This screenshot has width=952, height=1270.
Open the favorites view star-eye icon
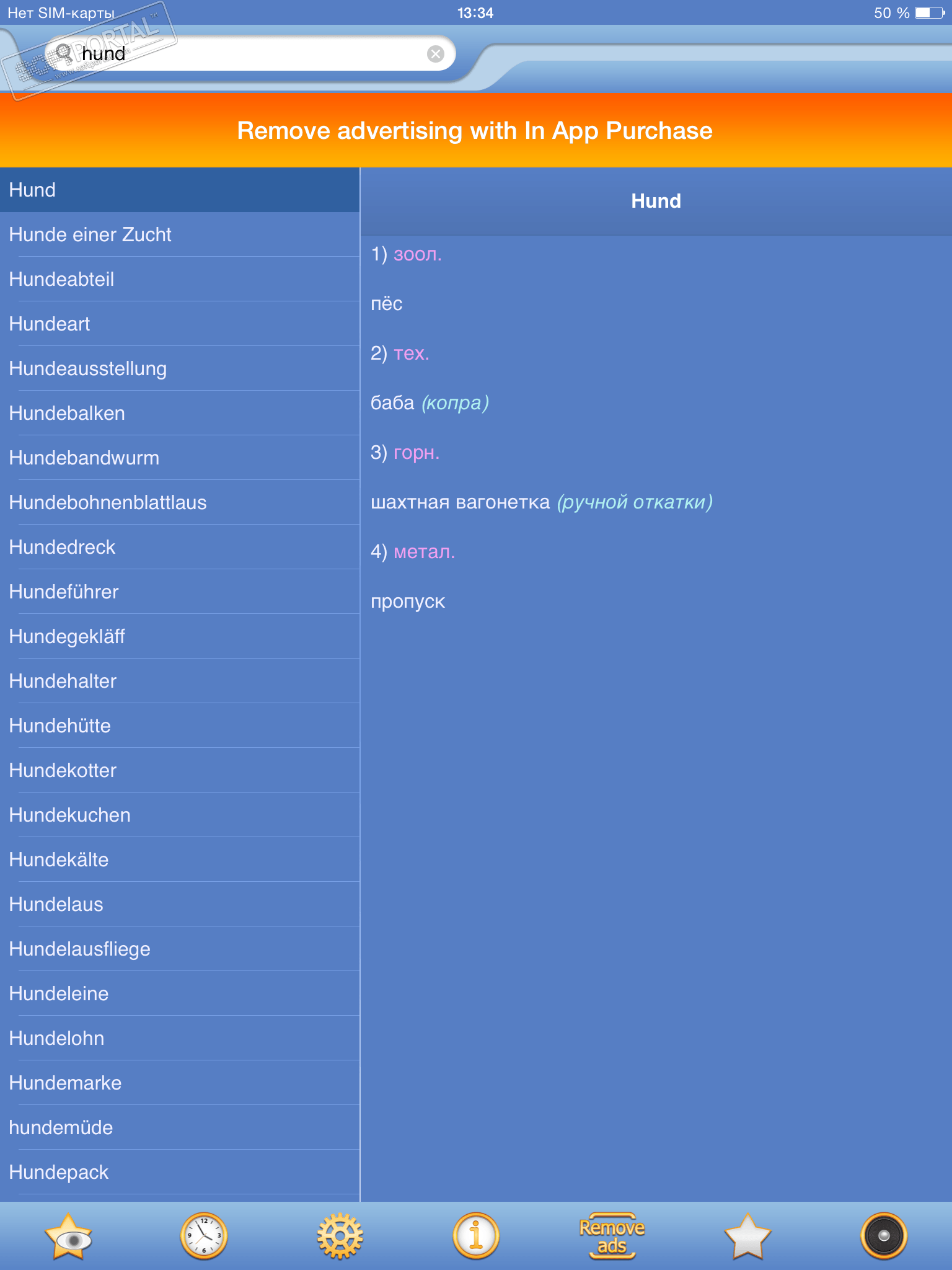pos(68,1236)
